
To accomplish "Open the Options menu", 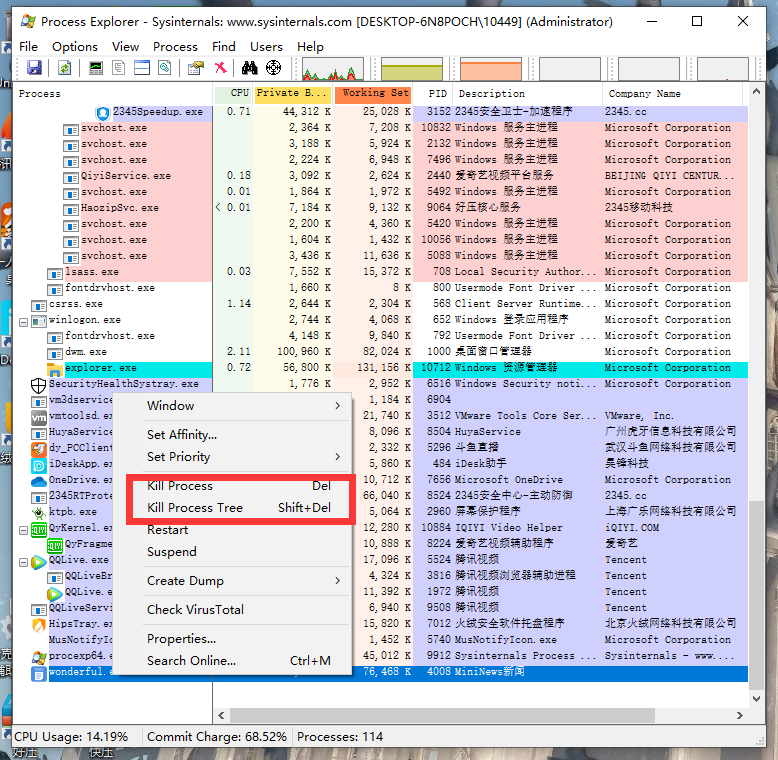I will pos(75,47).
